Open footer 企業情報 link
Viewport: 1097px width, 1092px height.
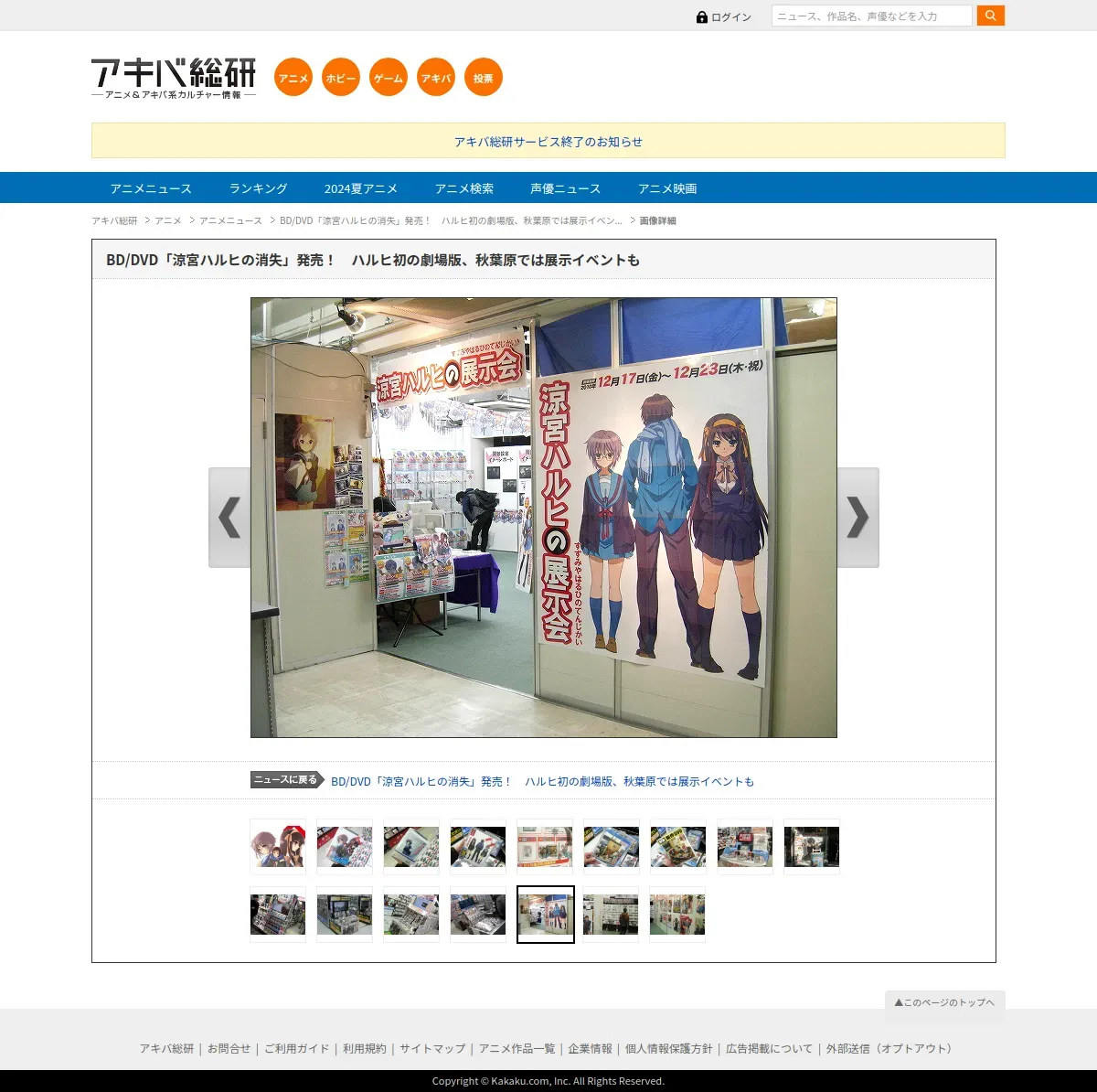click(590, 1048)
